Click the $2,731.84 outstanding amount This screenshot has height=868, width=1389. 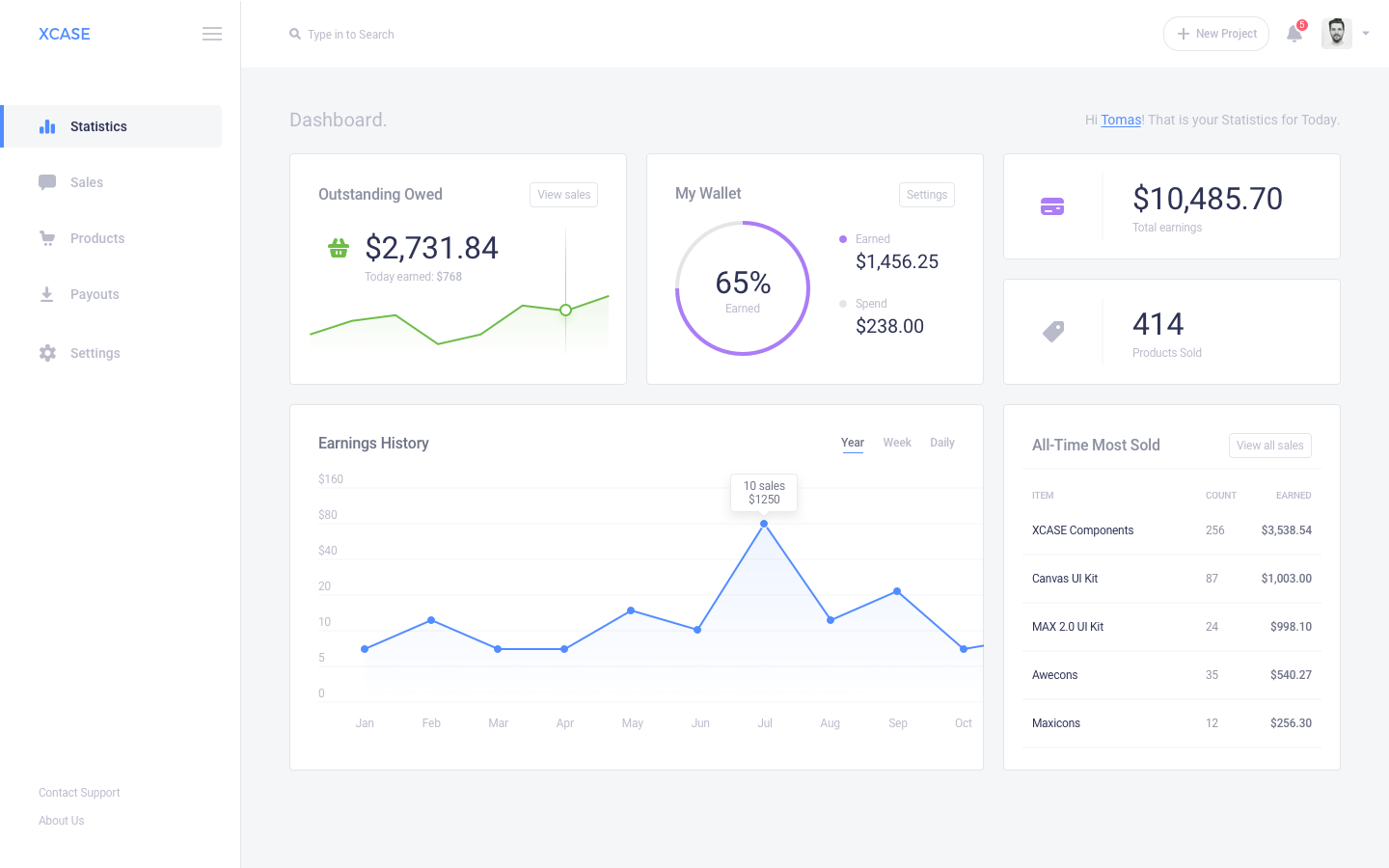pyautogui.click(x=431, y=248)
